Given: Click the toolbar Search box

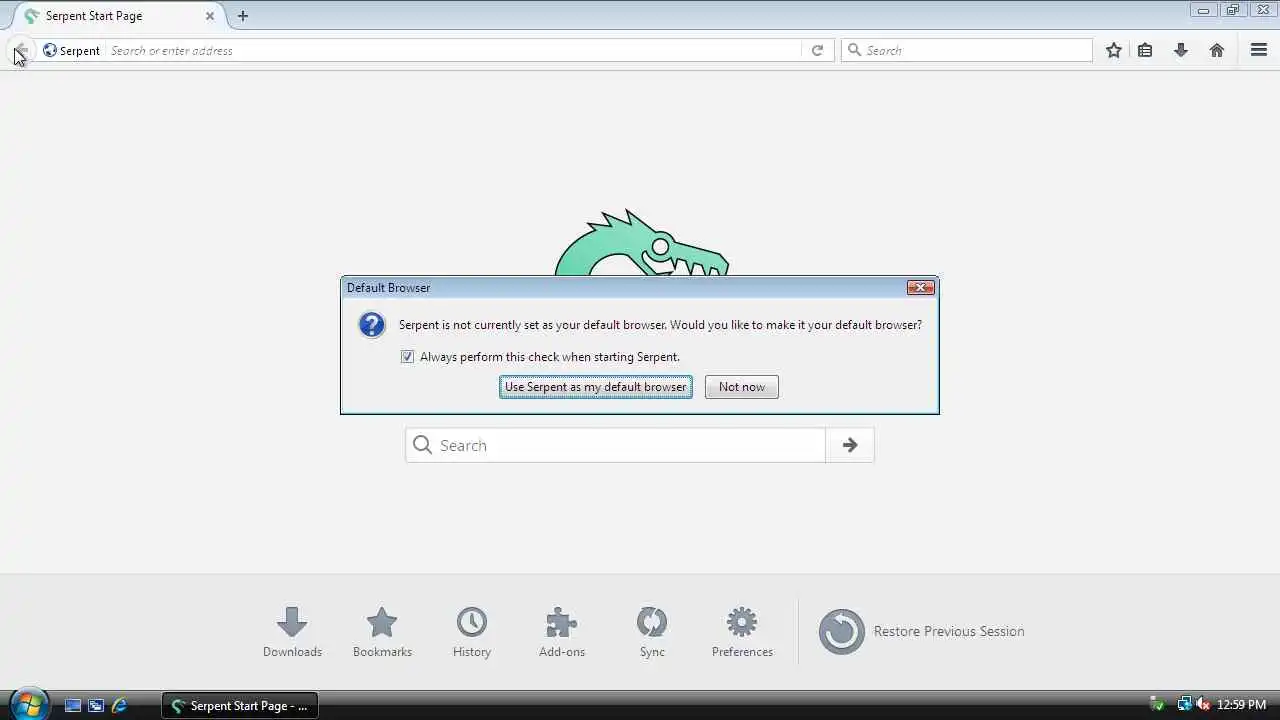Looking at the screenshot, I should coord(967,50).
